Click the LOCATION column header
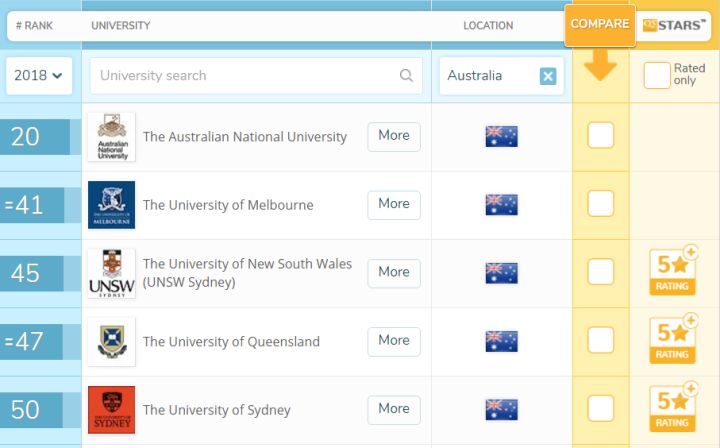The width and height of the screenshot is (720, 448). coord(488,26)
